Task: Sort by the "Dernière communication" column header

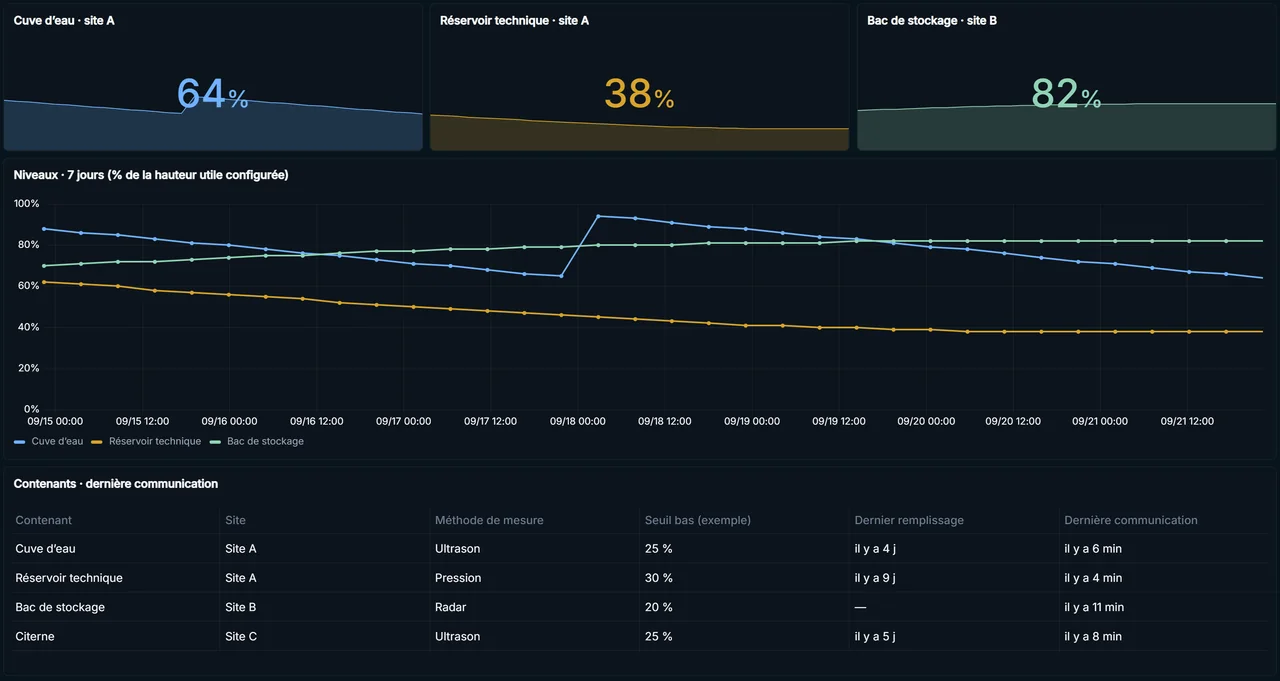Action: pos(1131,520)
